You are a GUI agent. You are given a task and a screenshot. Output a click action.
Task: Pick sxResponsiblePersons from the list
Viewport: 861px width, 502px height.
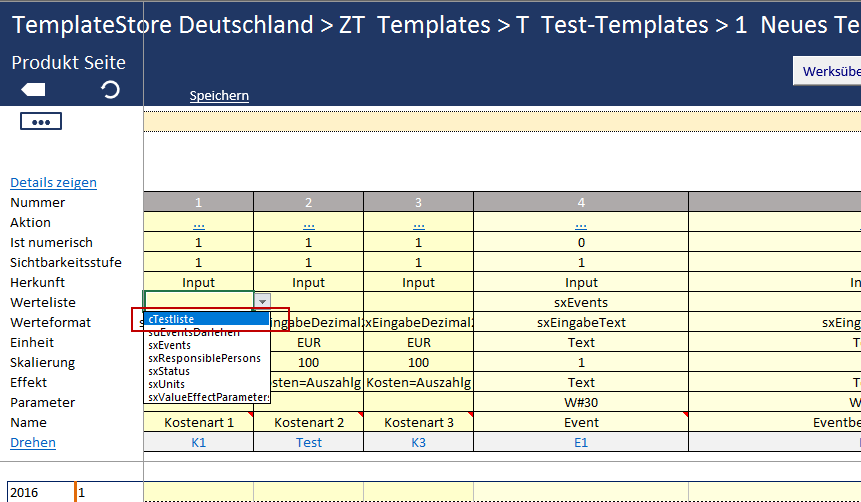point(204,358)
